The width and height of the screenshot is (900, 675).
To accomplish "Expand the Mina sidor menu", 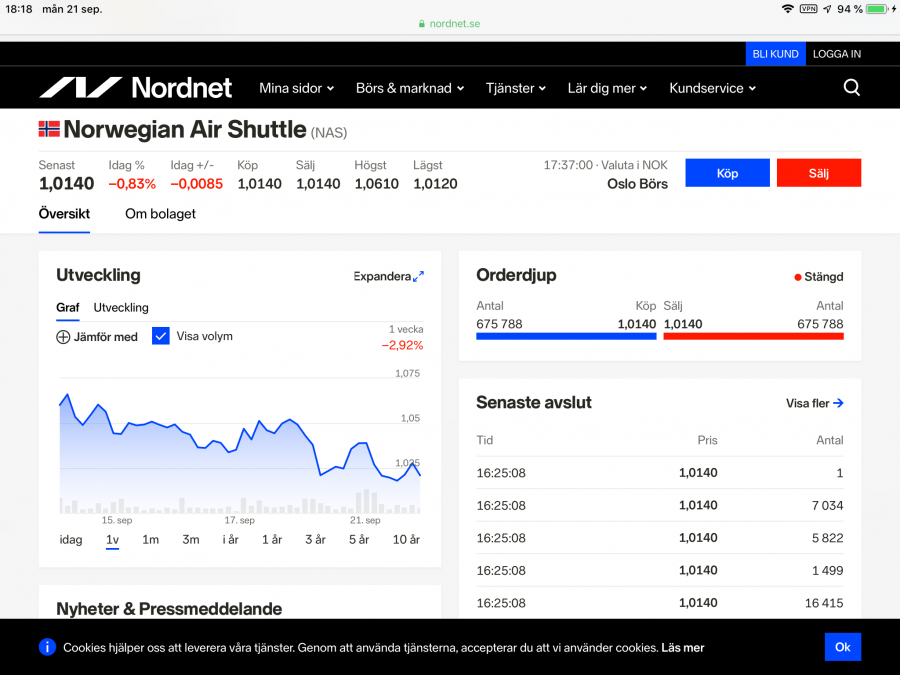I will tap(296, 88).
